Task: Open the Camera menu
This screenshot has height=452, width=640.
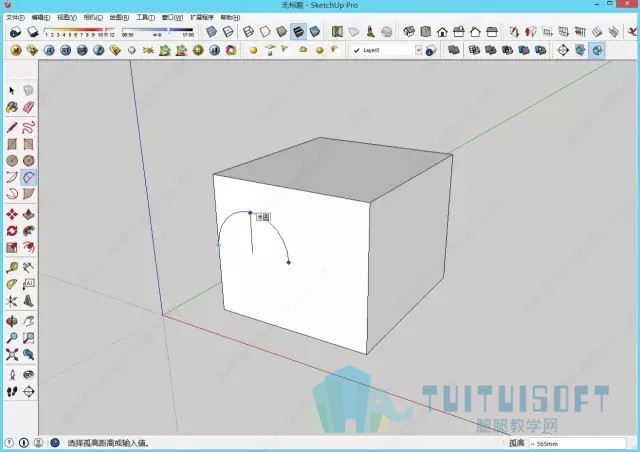Action: 93,17
